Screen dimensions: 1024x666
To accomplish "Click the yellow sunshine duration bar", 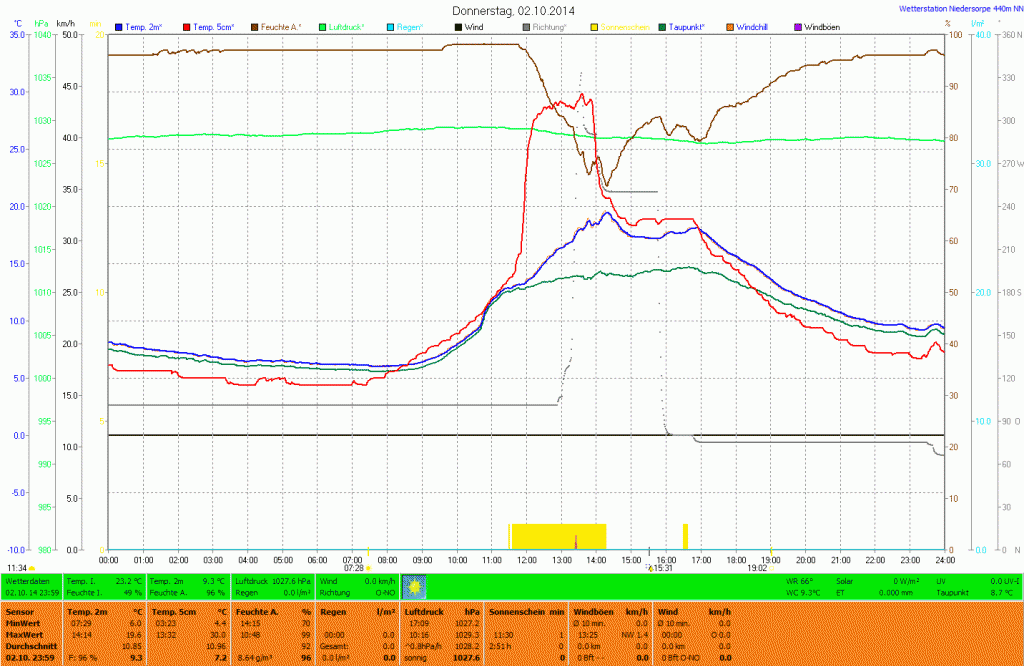I will click(558, 536).
